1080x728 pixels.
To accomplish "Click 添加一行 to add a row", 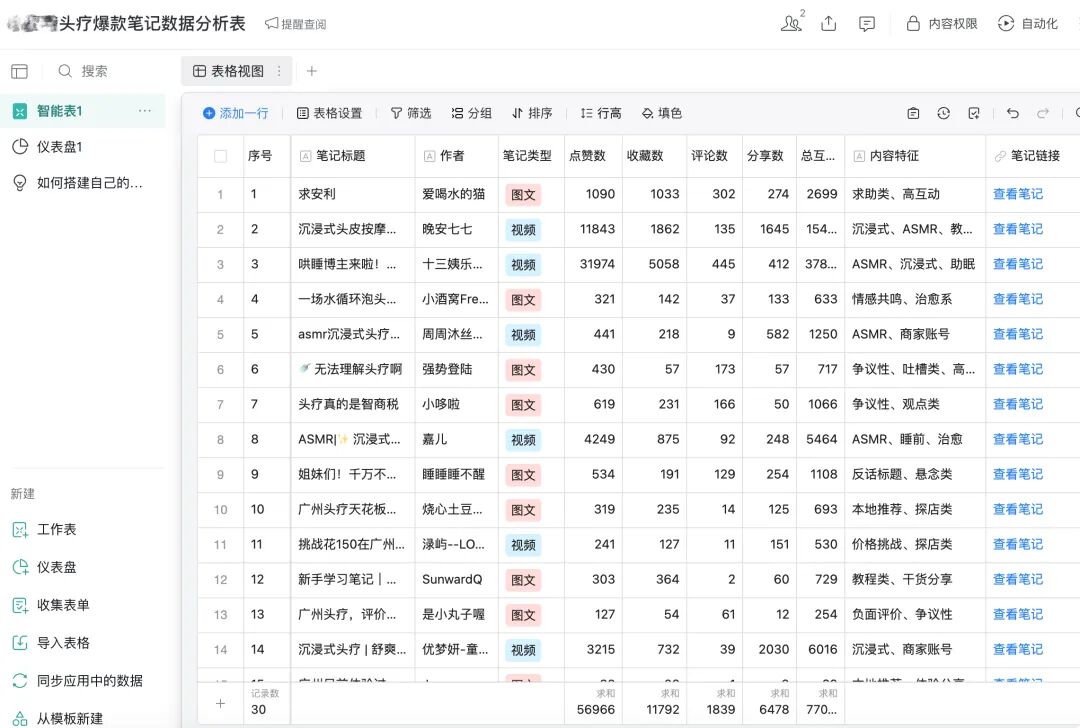I will point(235,113).
